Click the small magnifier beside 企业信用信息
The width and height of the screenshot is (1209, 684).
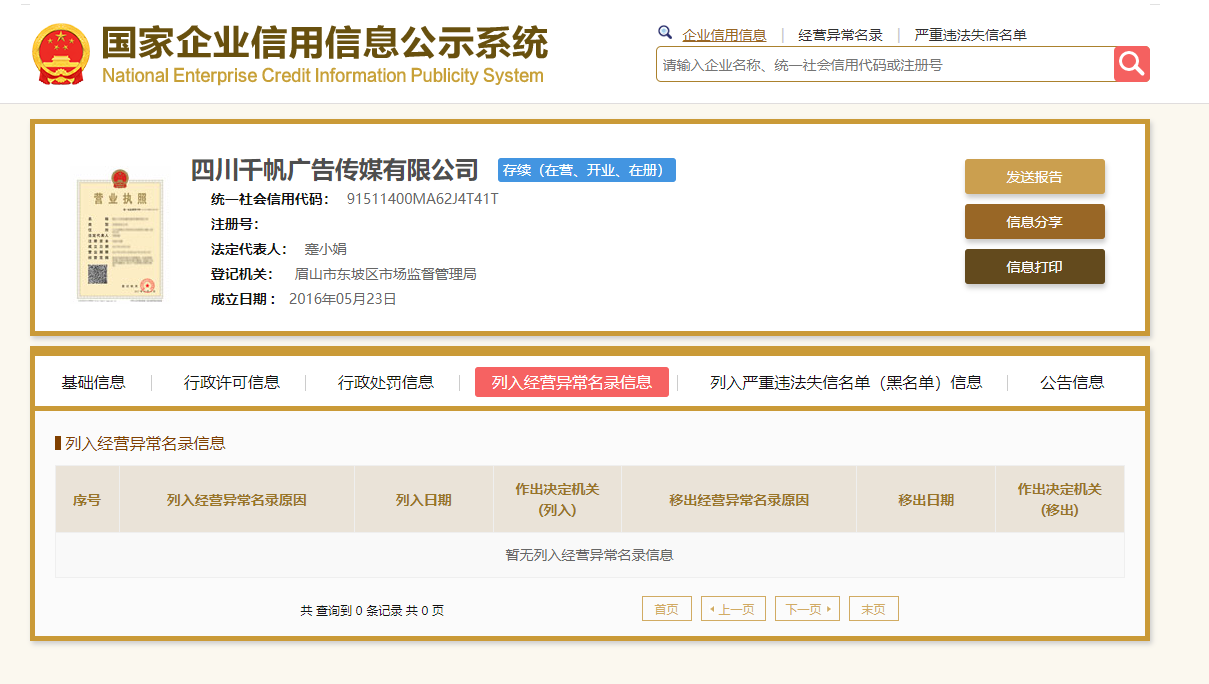[x=665, y=33]
